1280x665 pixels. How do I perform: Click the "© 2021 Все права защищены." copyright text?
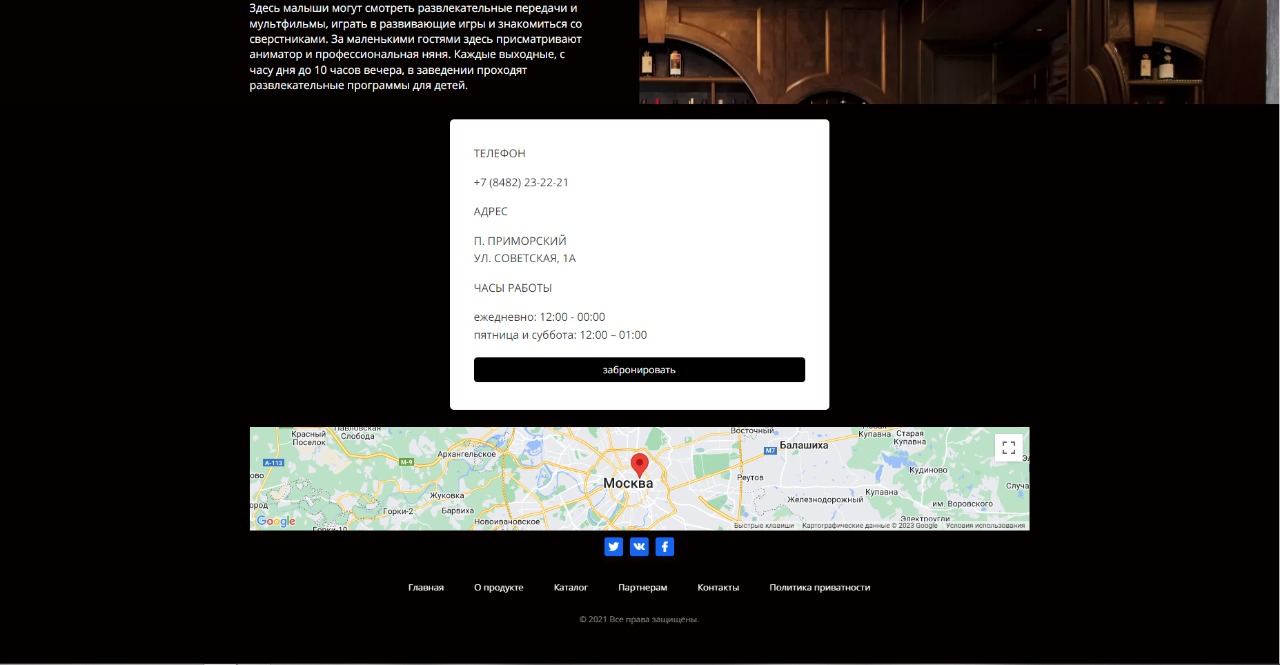tap(639, 619)
